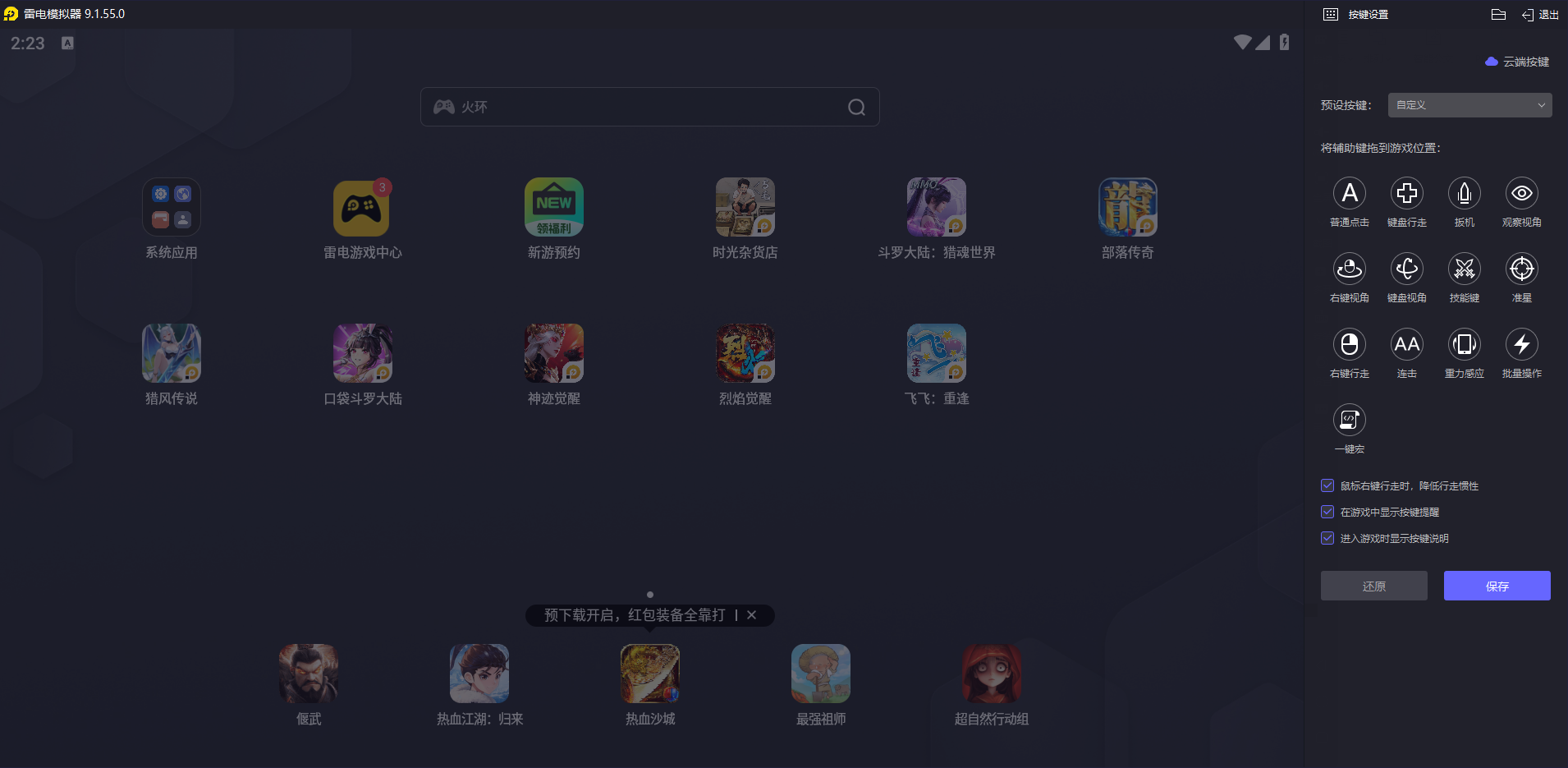Open the 一键宏 macro key tool
Image resolution: width=1568 pixels, height=768 pixels.
click(x=1350, y=421)
